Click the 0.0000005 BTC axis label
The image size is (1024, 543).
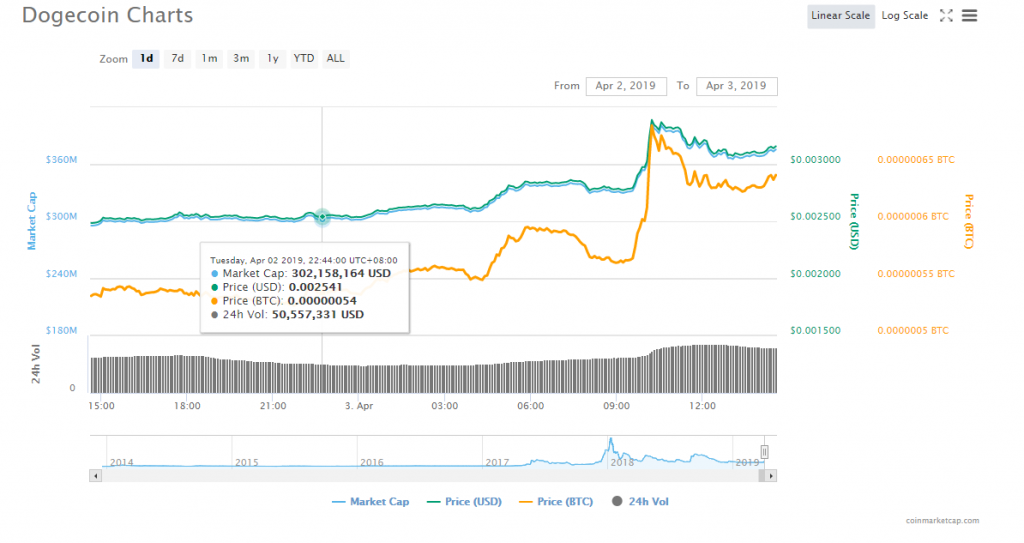tap(913, 331)
